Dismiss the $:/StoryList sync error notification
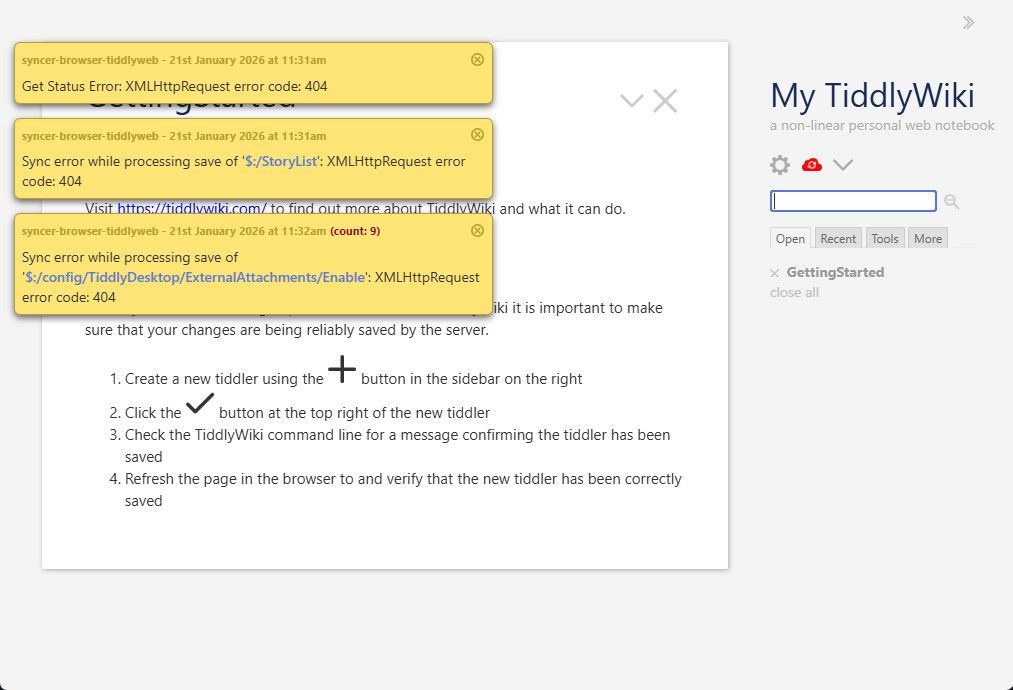This screenshot has height=690, width=1013. click(x=477, y=135)
